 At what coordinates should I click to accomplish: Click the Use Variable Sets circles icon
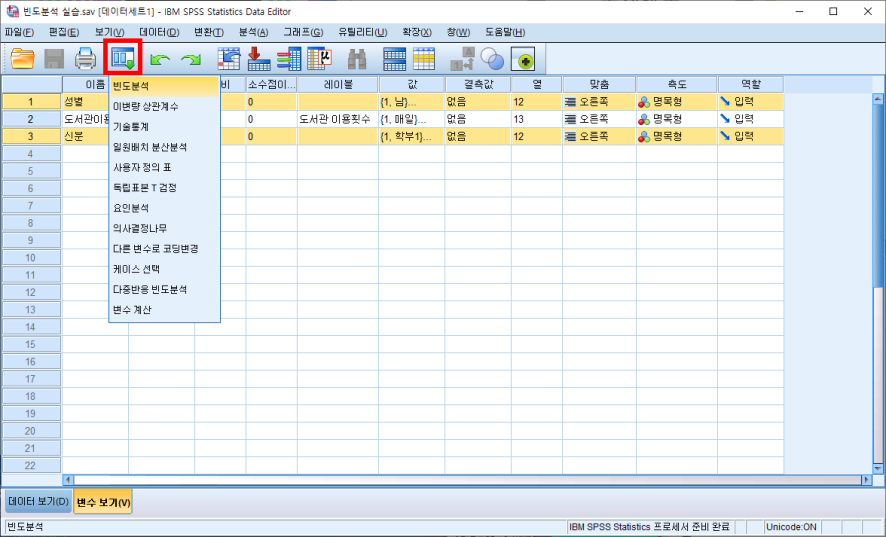pos(492,59)
